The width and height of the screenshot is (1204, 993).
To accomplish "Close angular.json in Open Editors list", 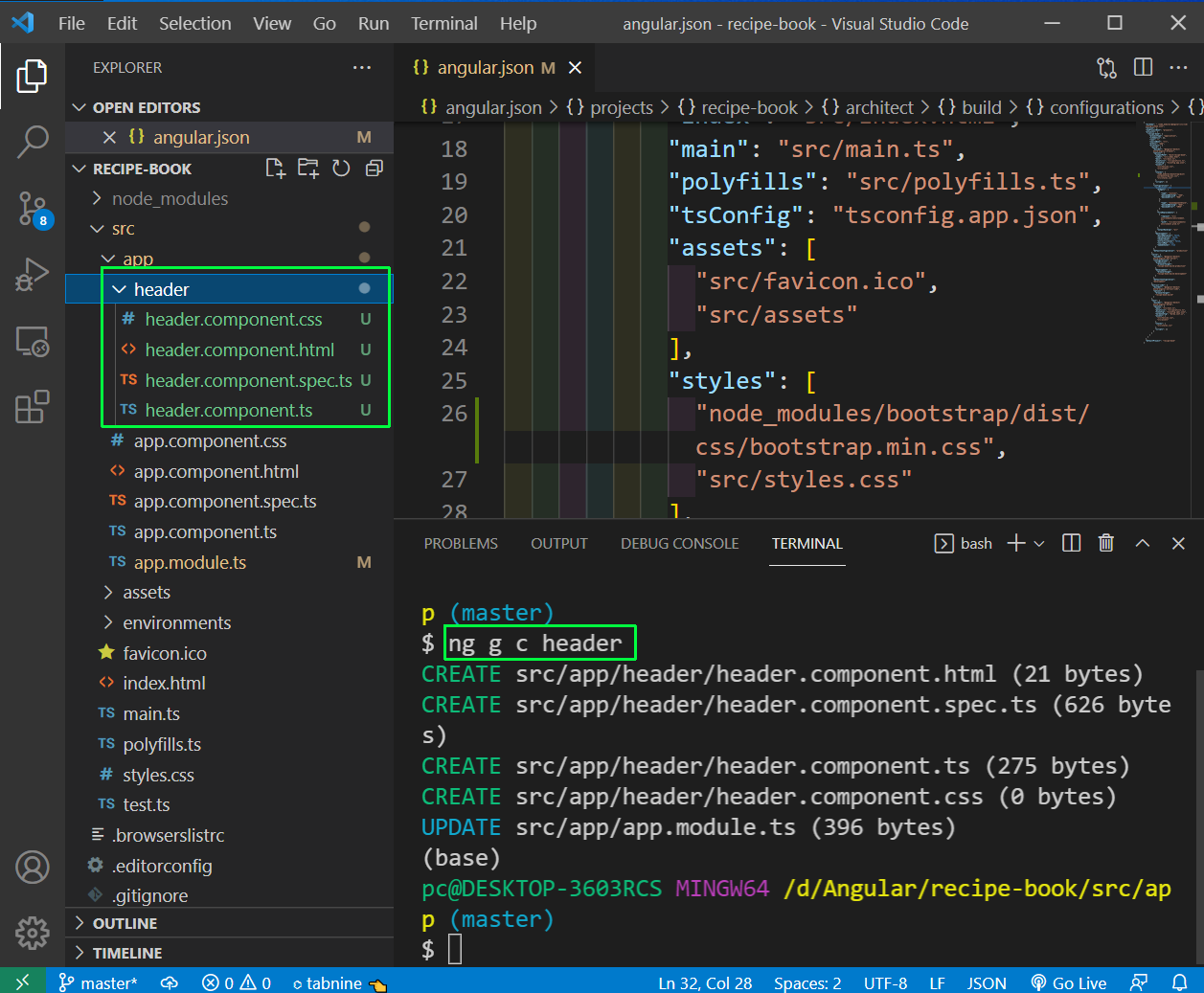I will click(109, 137).
